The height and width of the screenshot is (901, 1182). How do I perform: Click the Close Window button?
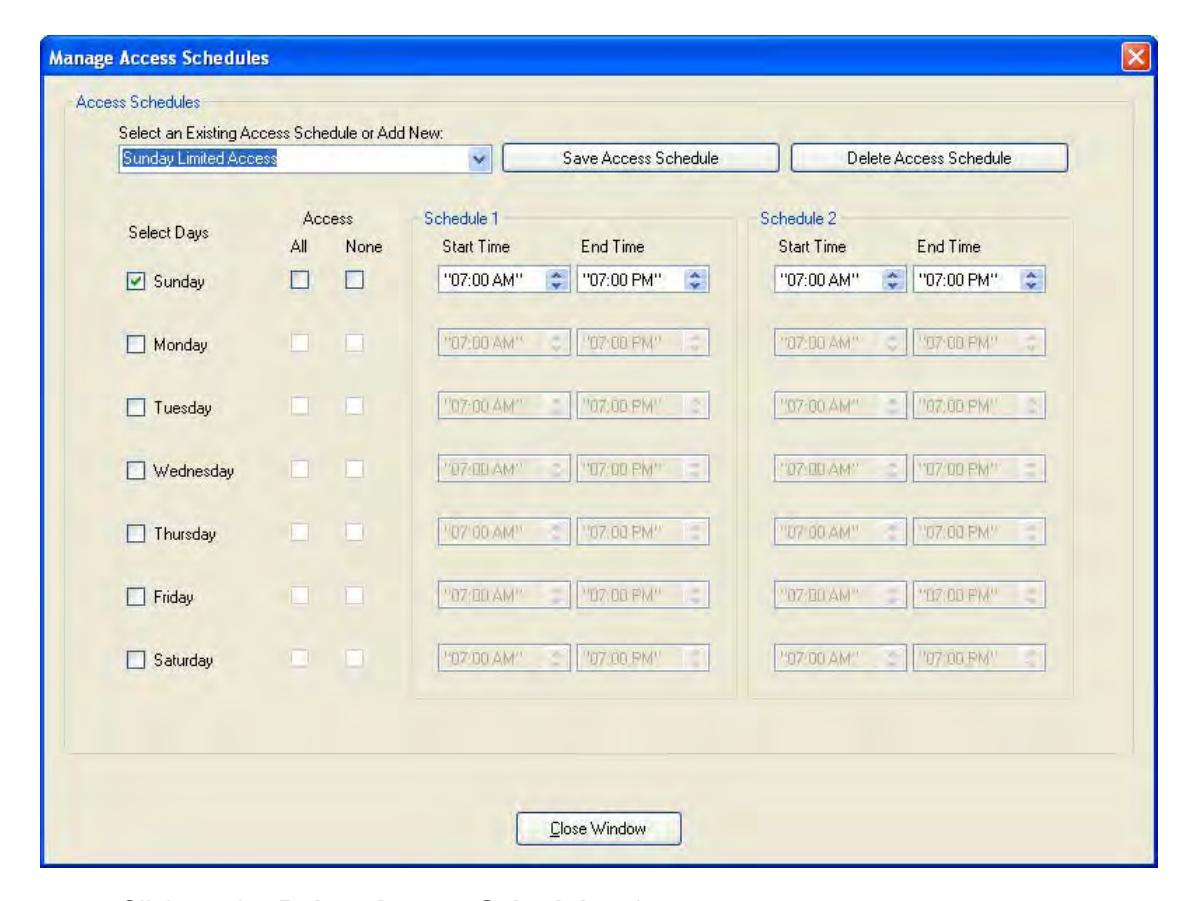pyautogui.click(x=598, y=829)
